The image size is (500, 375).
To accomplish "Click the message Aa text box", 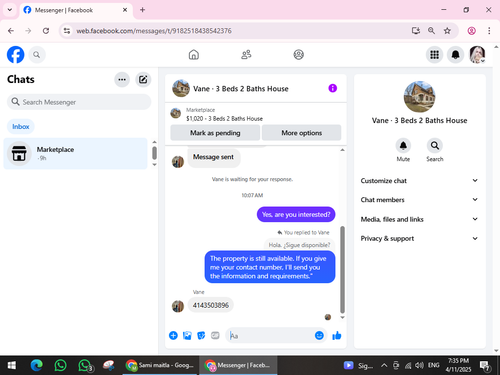I will click(x=271, y=335).
